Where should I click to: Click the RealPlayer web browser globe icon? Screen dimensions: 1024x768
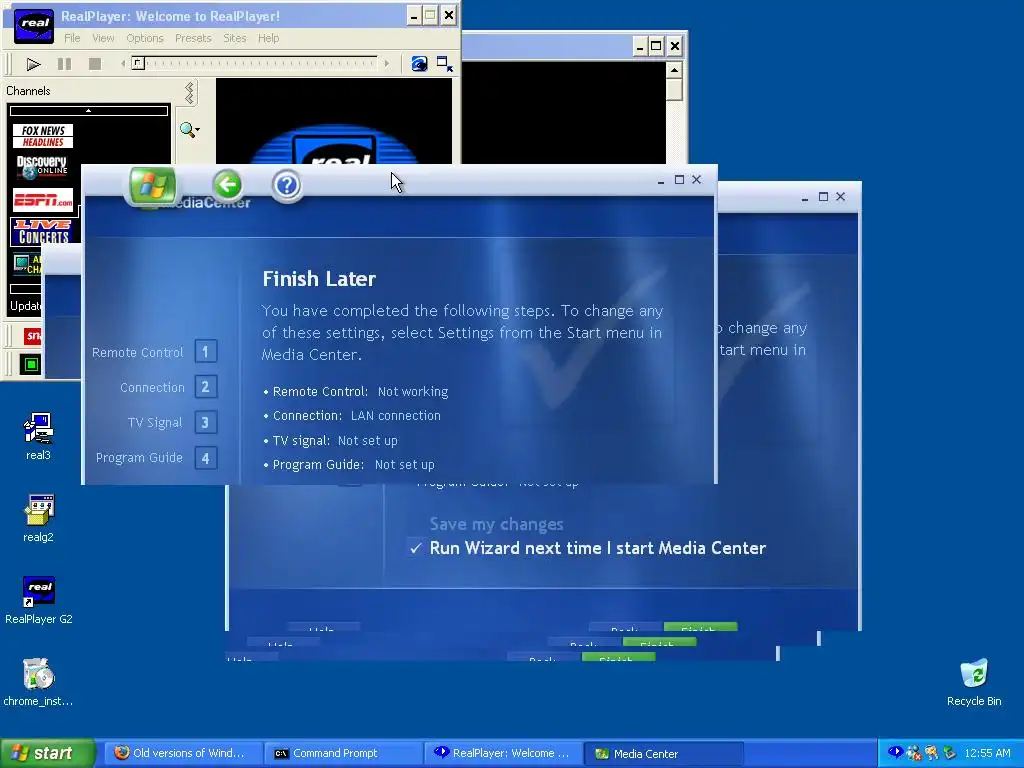(419, 63)
